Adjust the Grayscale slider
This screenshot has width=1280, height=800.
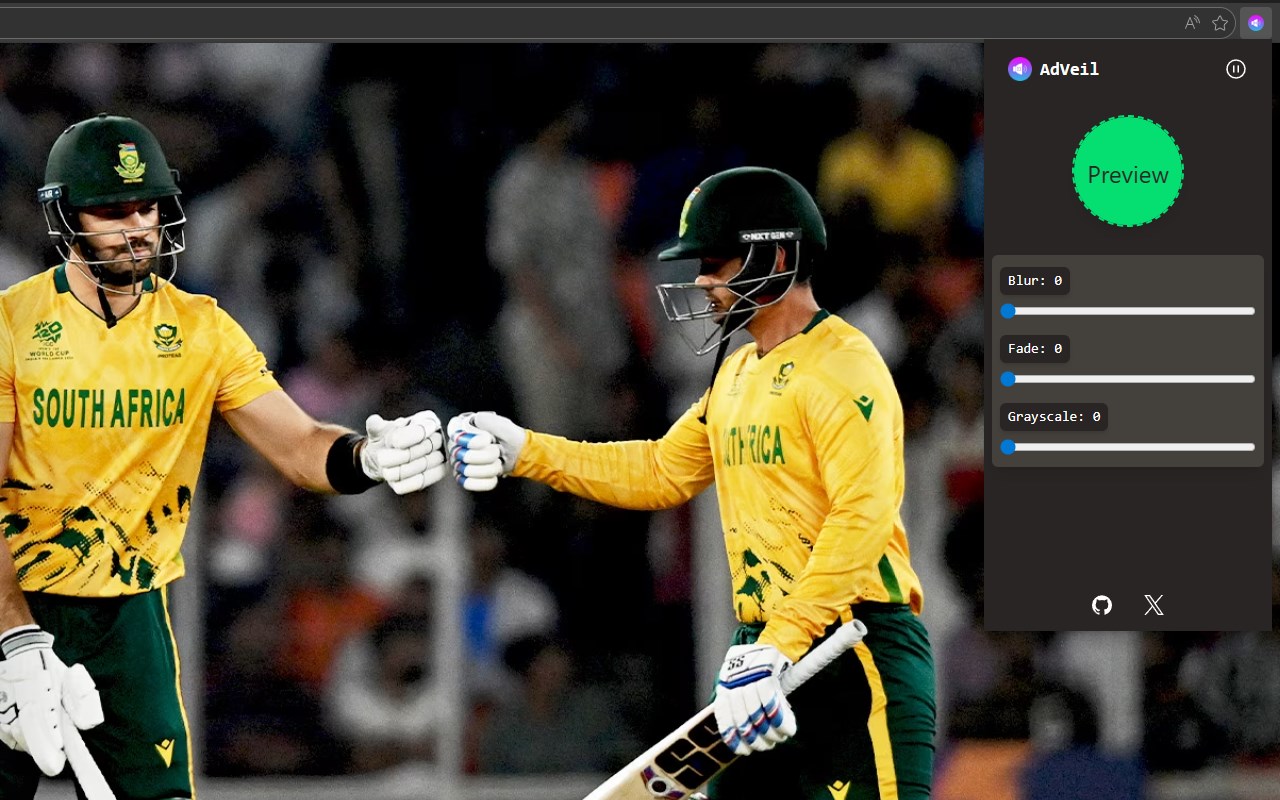(x=1128, y=447)
